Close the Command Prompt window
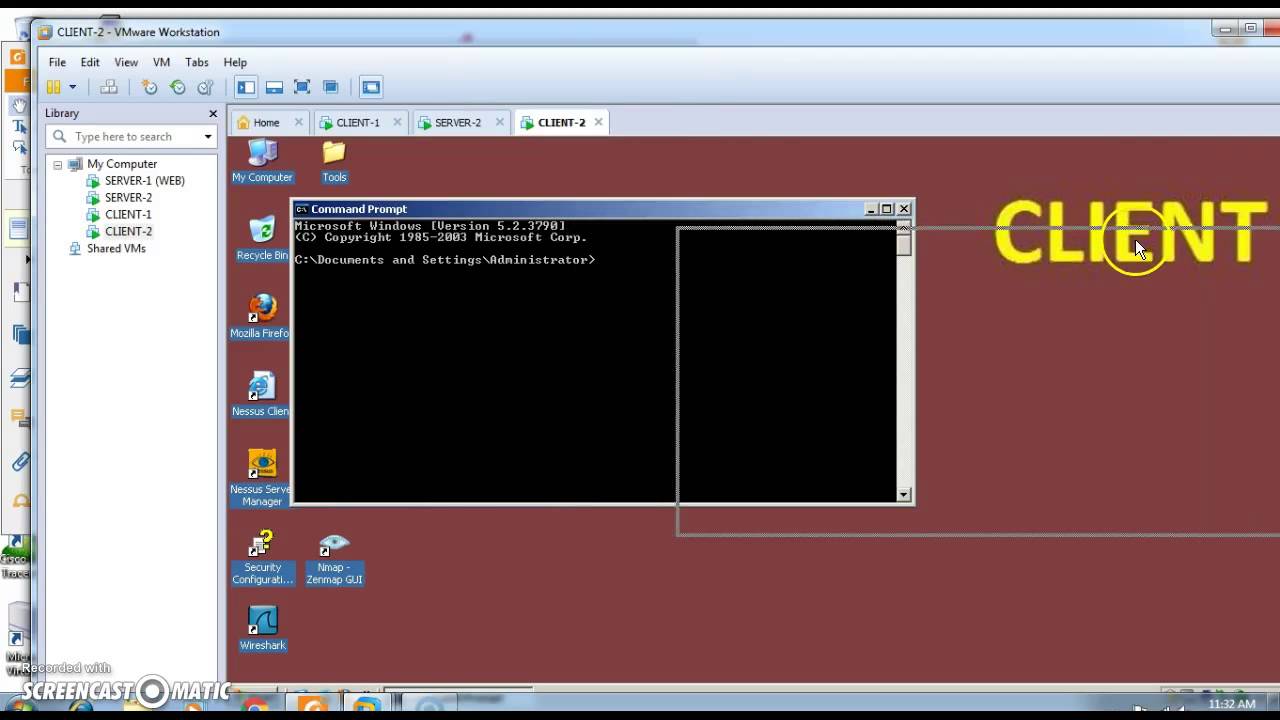The width and height of the screenshot is (1280, 720). [904, 209]
